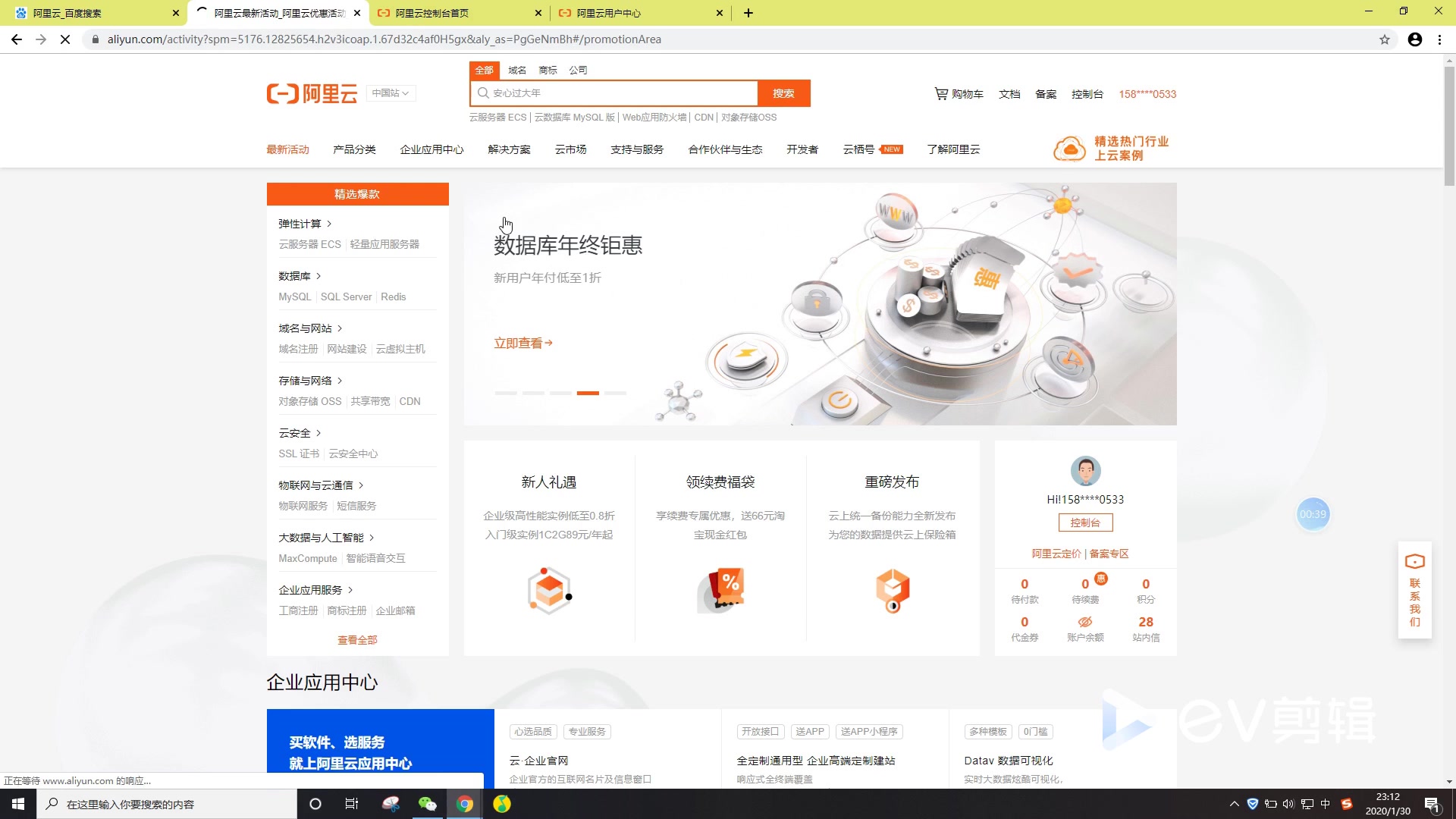The height and width of the screenshot is (819, 1456).
Task: Show hidden tray icons chevron
Action: coord(1234,804)
